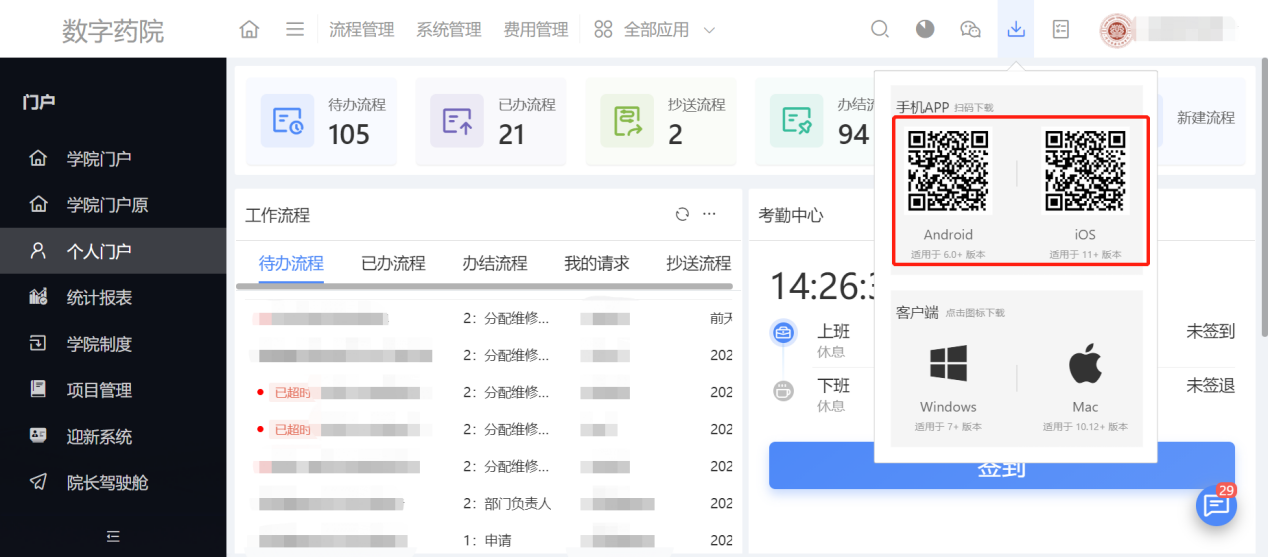Screen dimensions: 1268x557
Task: Click the Android QR code
Action: [x=948, y=170]
